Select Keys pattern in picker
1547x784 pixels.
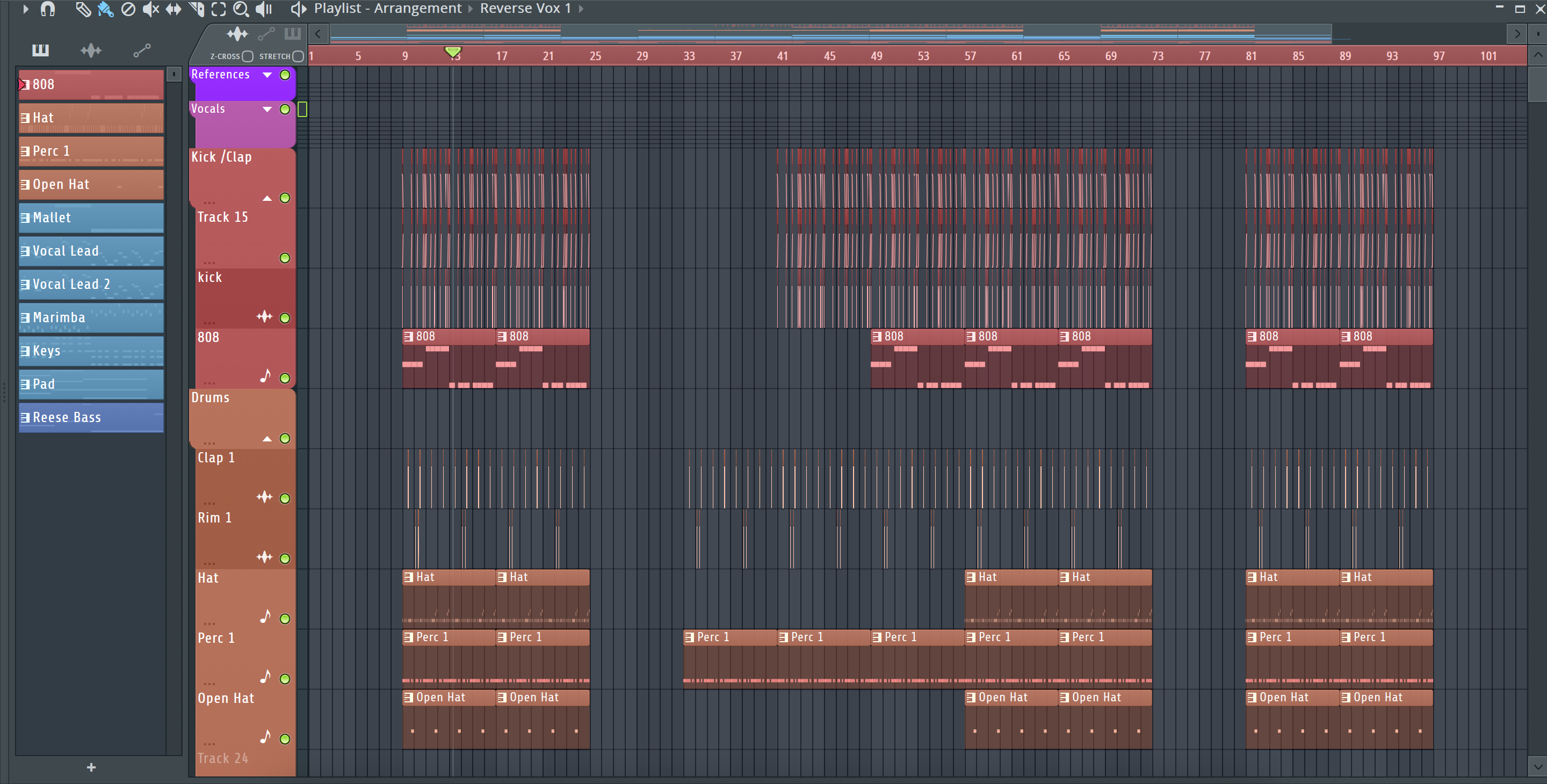pyautogui.click(x=91, y=351)
